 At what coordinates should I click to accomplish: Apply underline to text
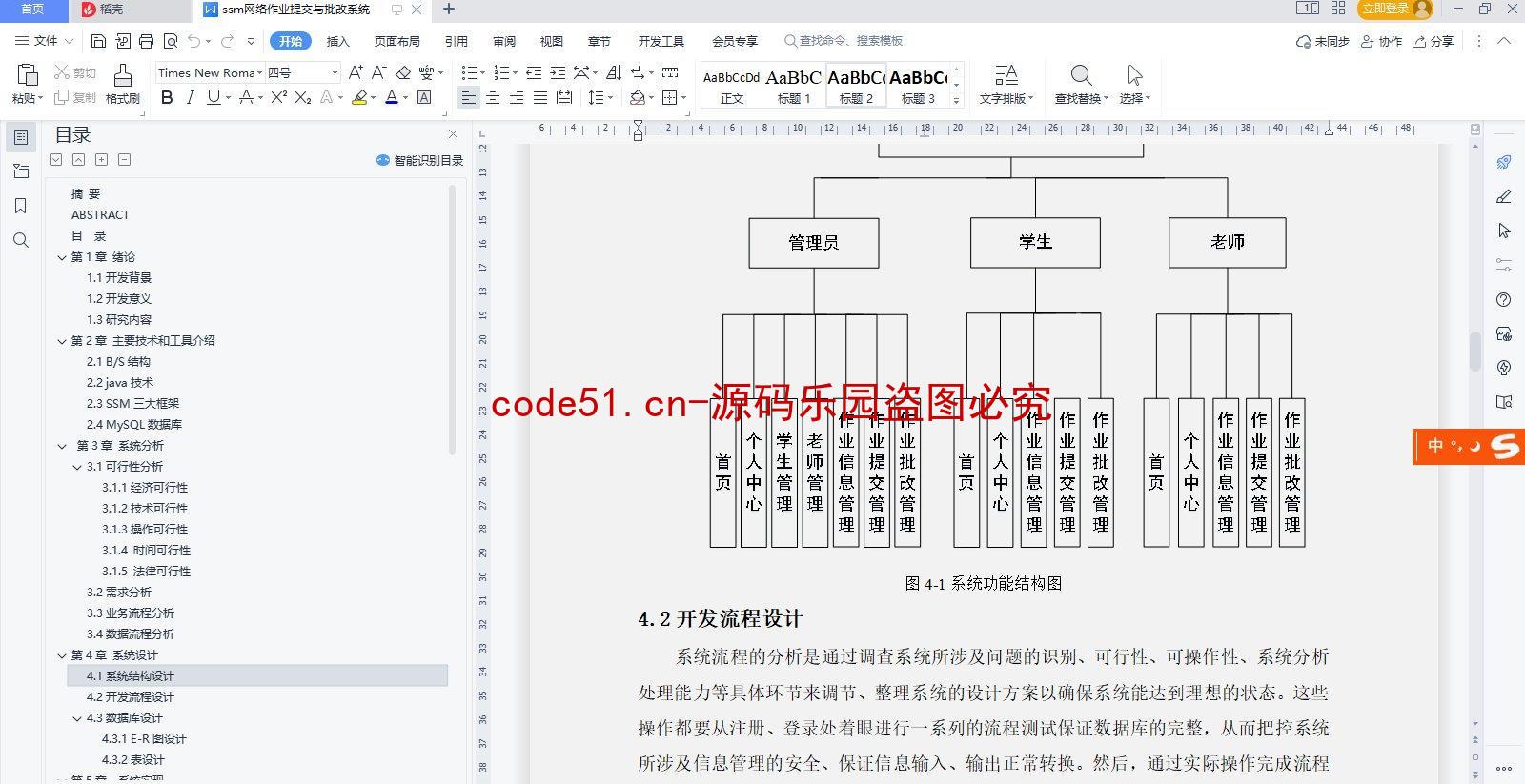213,97
